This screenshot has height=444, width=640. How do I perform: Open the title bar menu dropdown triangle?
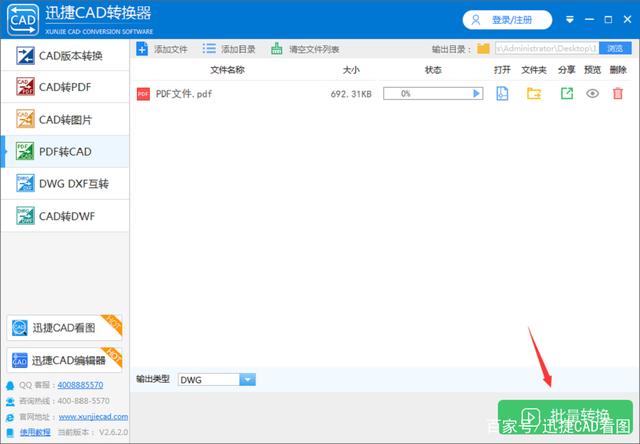[x=570, y=20]
